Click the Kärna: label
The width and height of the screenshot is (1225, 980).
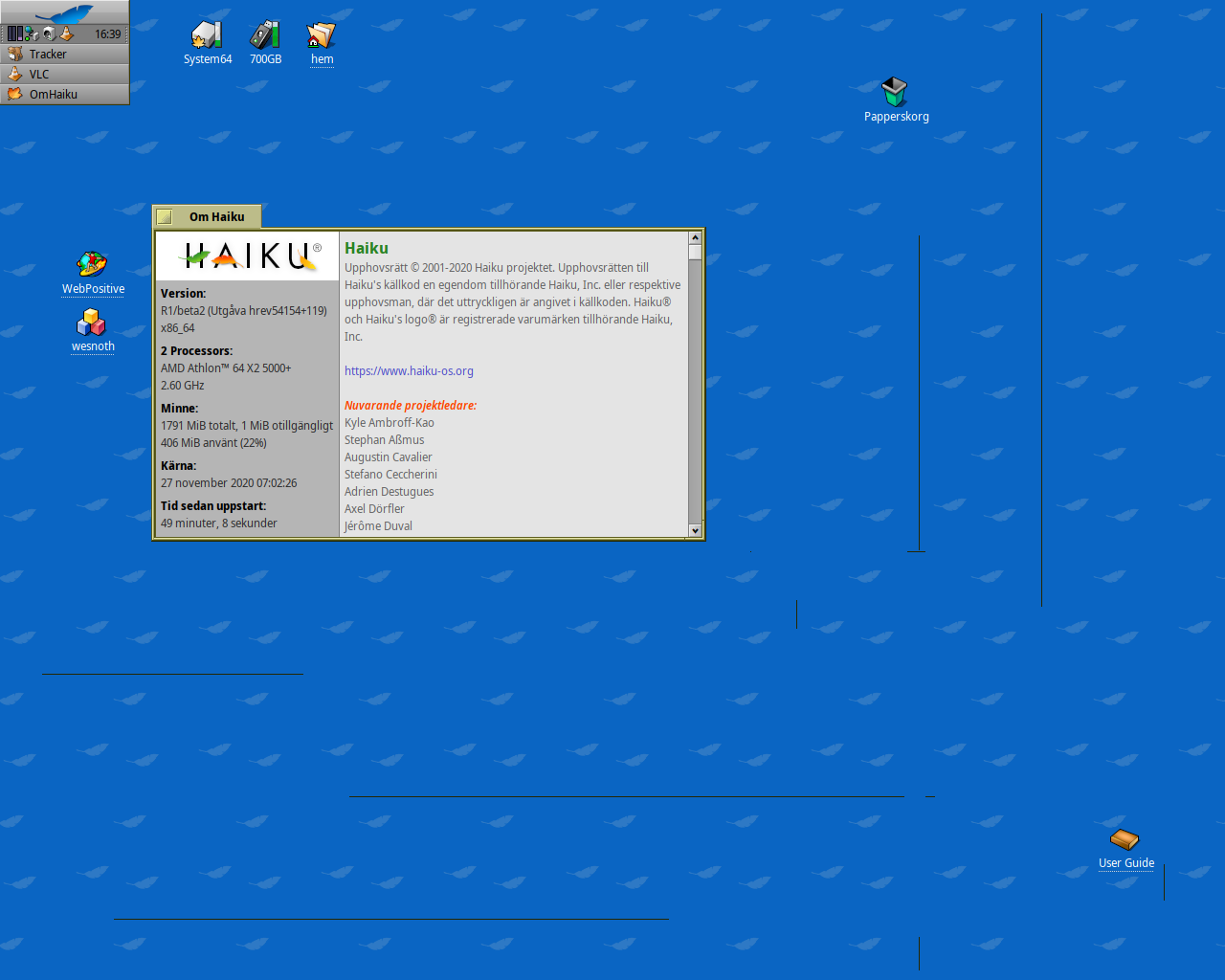[x=178, y=466]
